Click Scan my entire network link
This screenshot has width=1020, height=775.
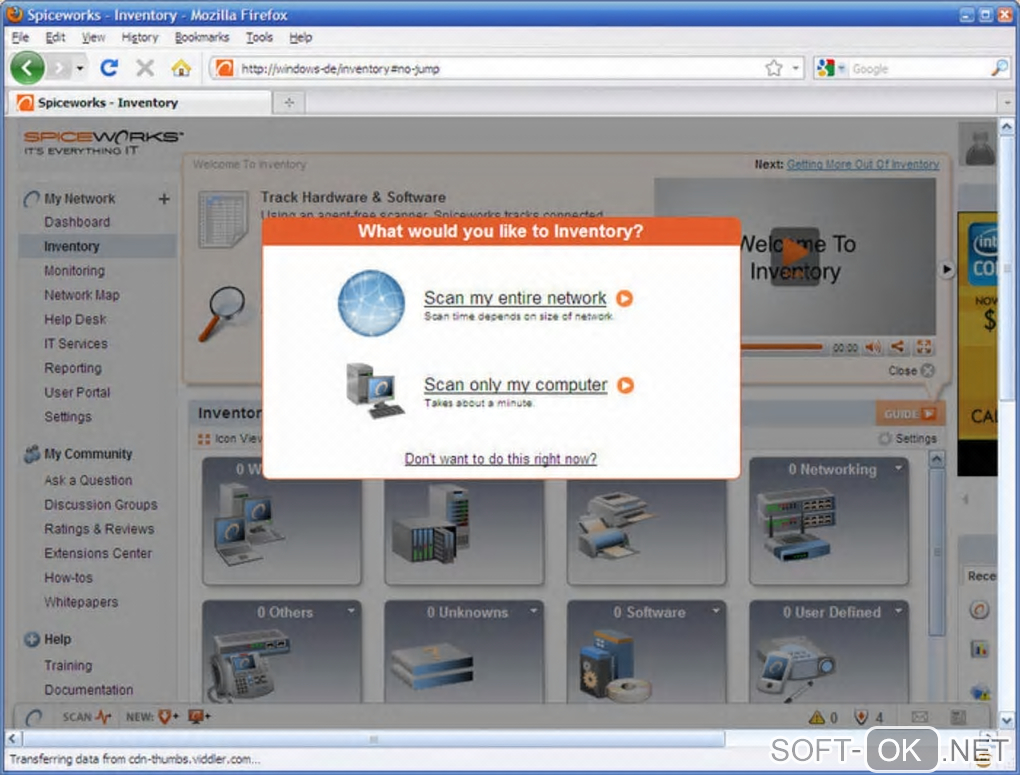(515, 298)
